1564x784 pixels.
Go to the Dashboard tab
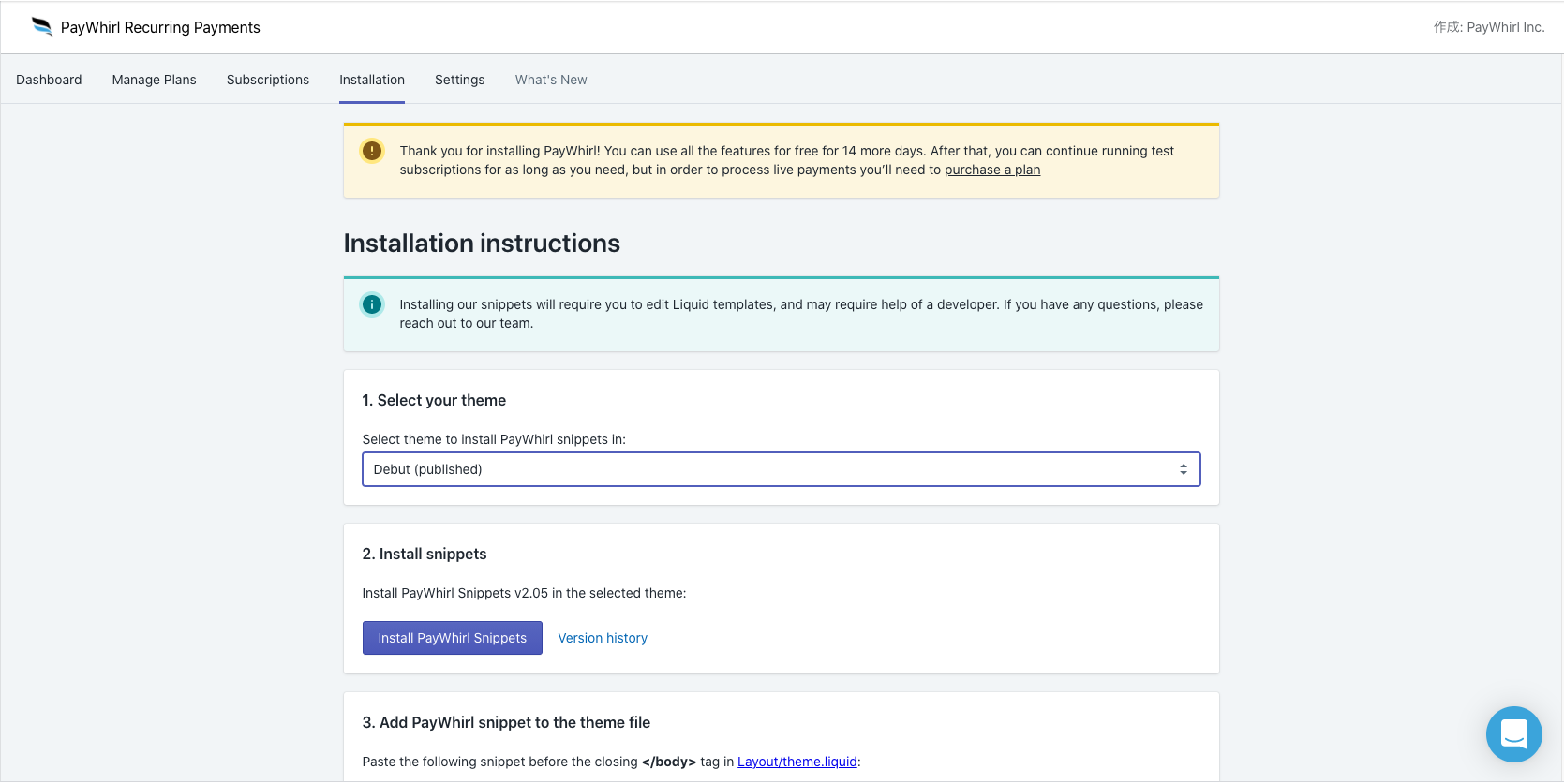(x=49, y=80)
